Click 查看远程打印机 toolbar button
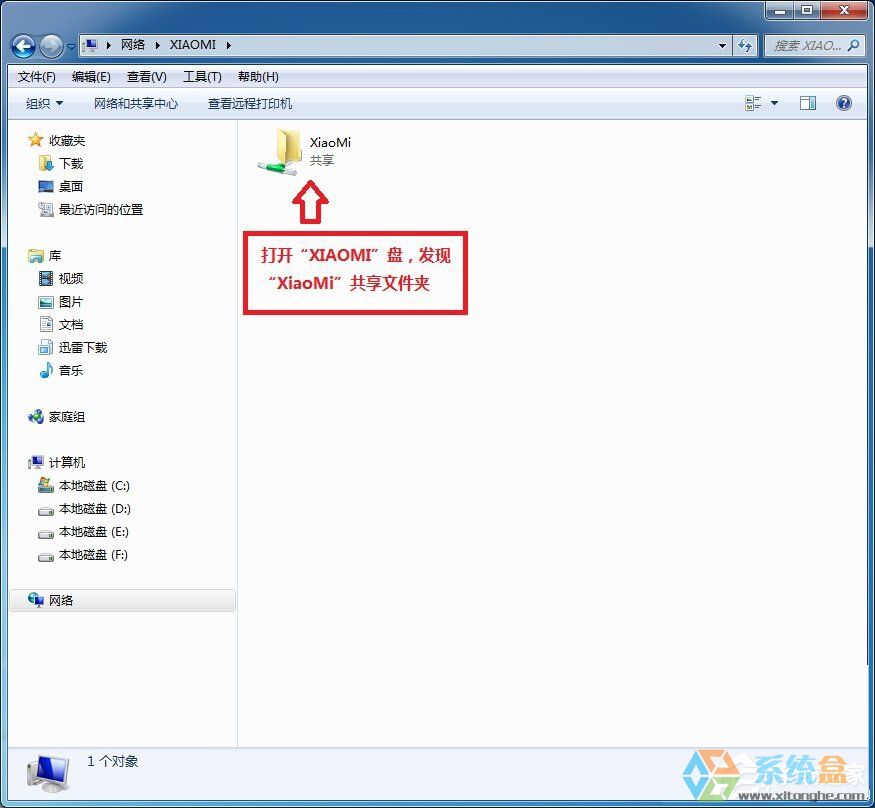Viewport: 875px width, 808px height. coord(249,103)
